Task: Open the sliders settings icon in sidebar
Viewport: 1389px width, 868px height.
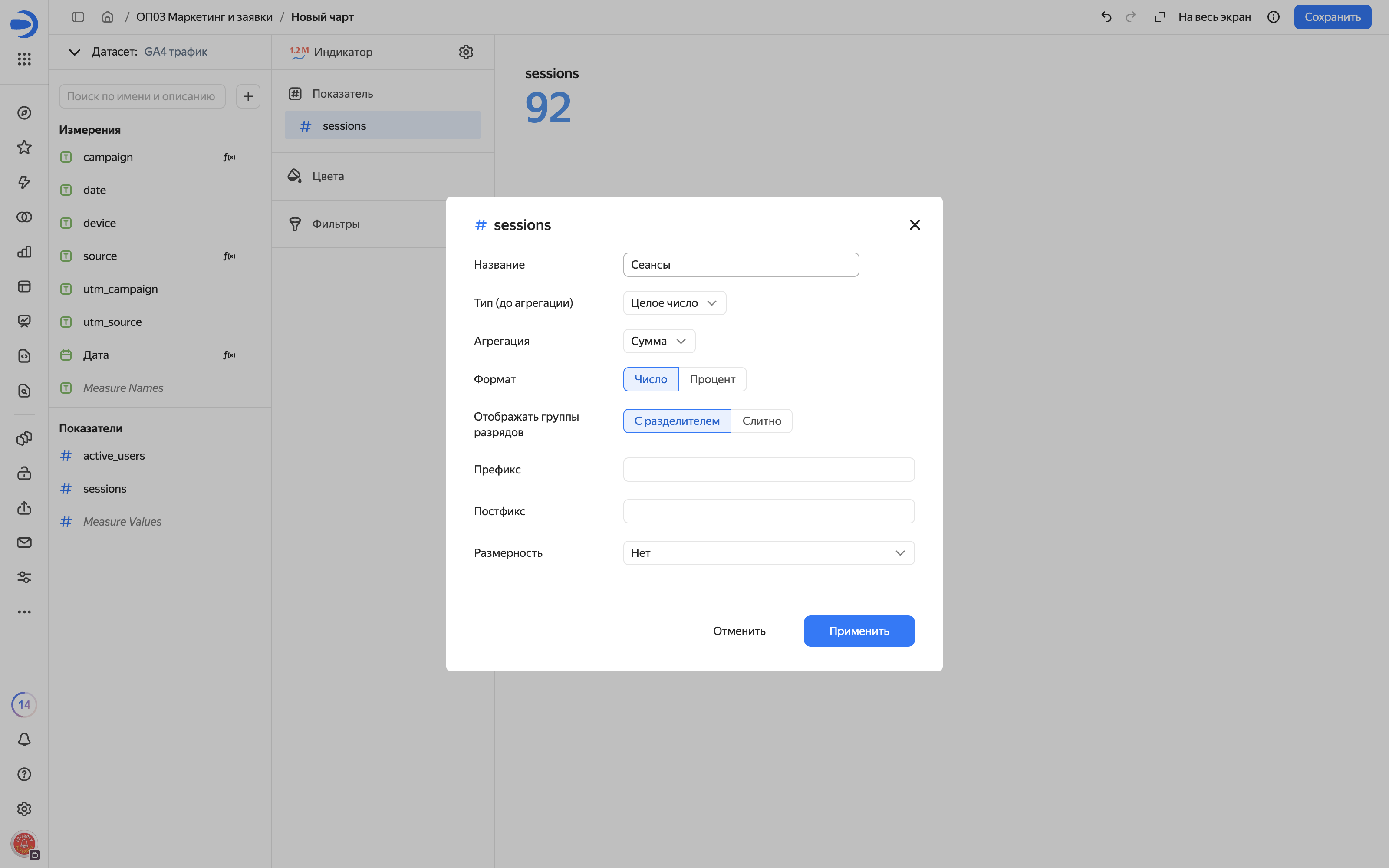Action: [24, 577]
